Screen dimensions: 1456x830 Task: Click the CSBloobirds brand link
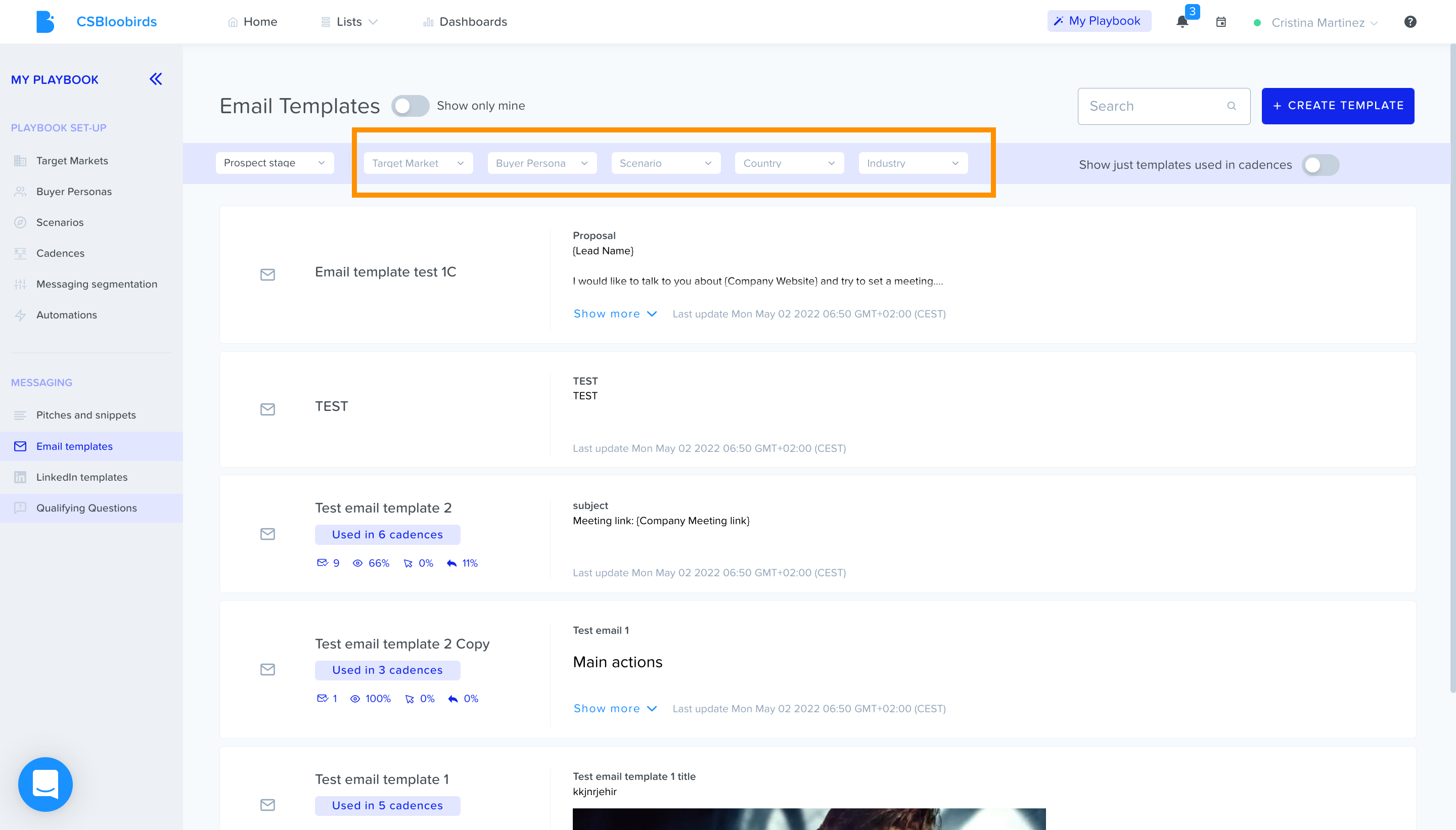(116, 22)
